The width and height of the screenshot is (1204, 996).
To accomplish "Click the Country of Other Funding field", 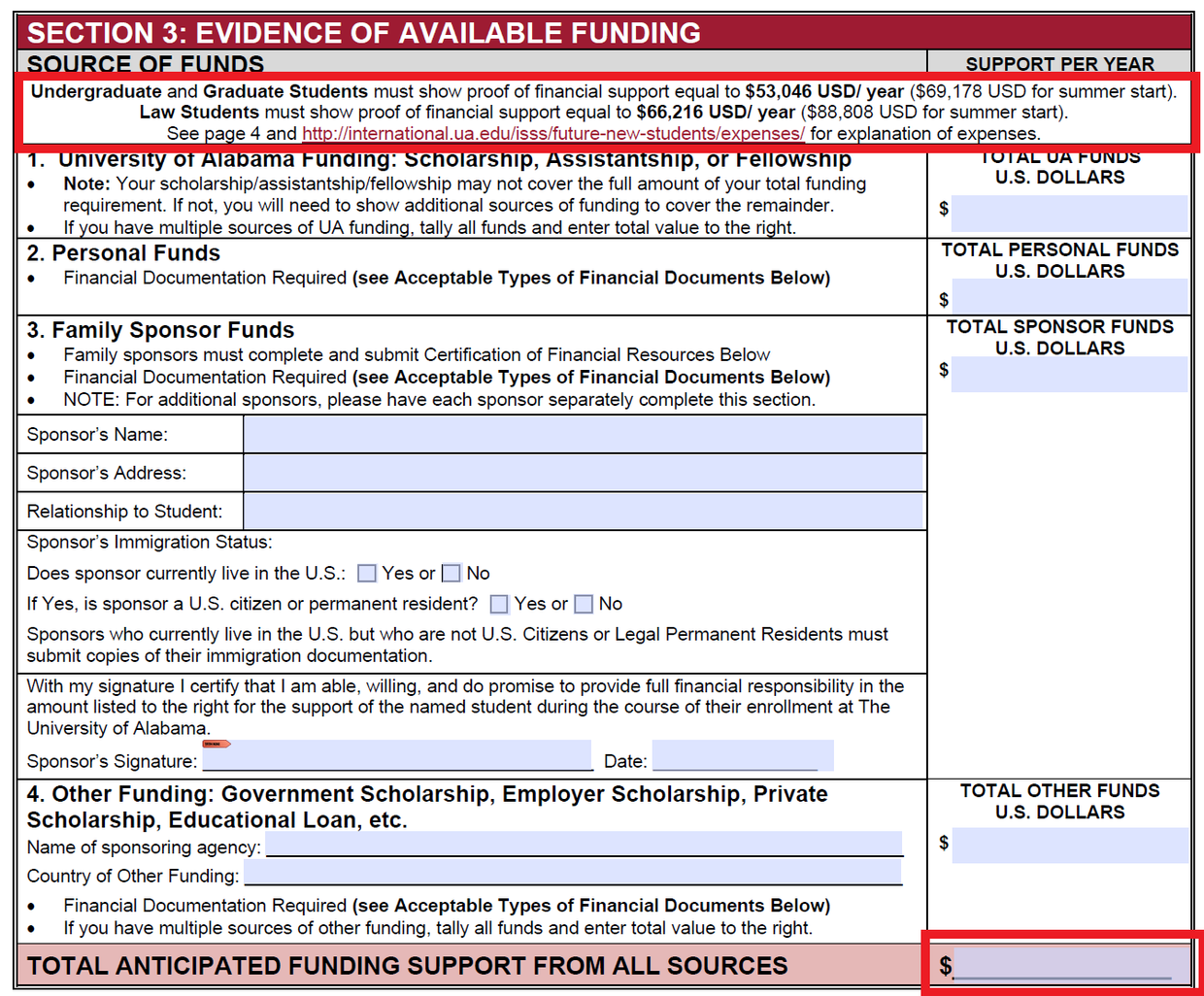I will coord(573,872).
